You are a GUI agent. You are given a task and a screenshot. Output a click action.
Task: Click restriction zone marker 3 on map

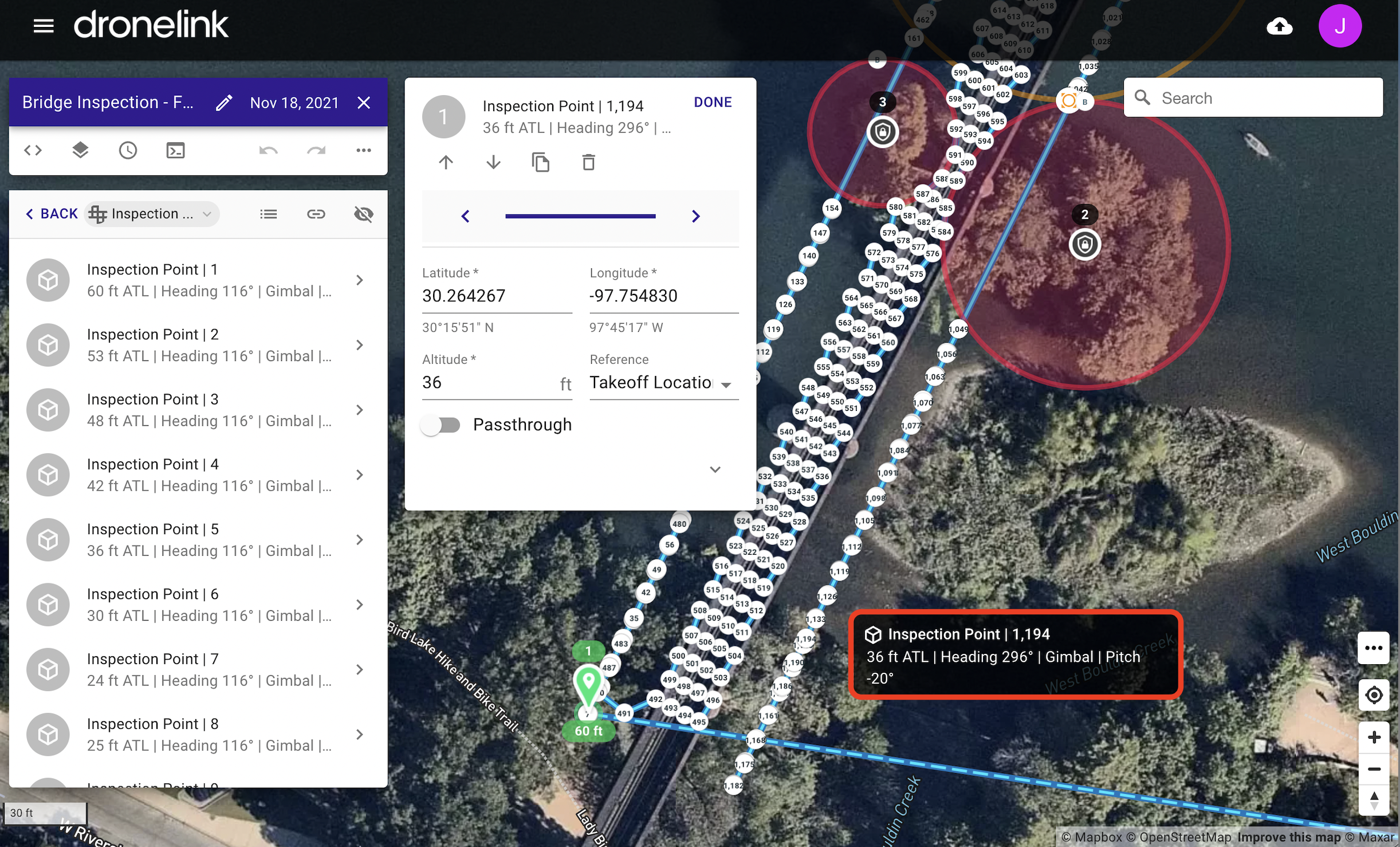pyautogui.click(x=883, y=132)
